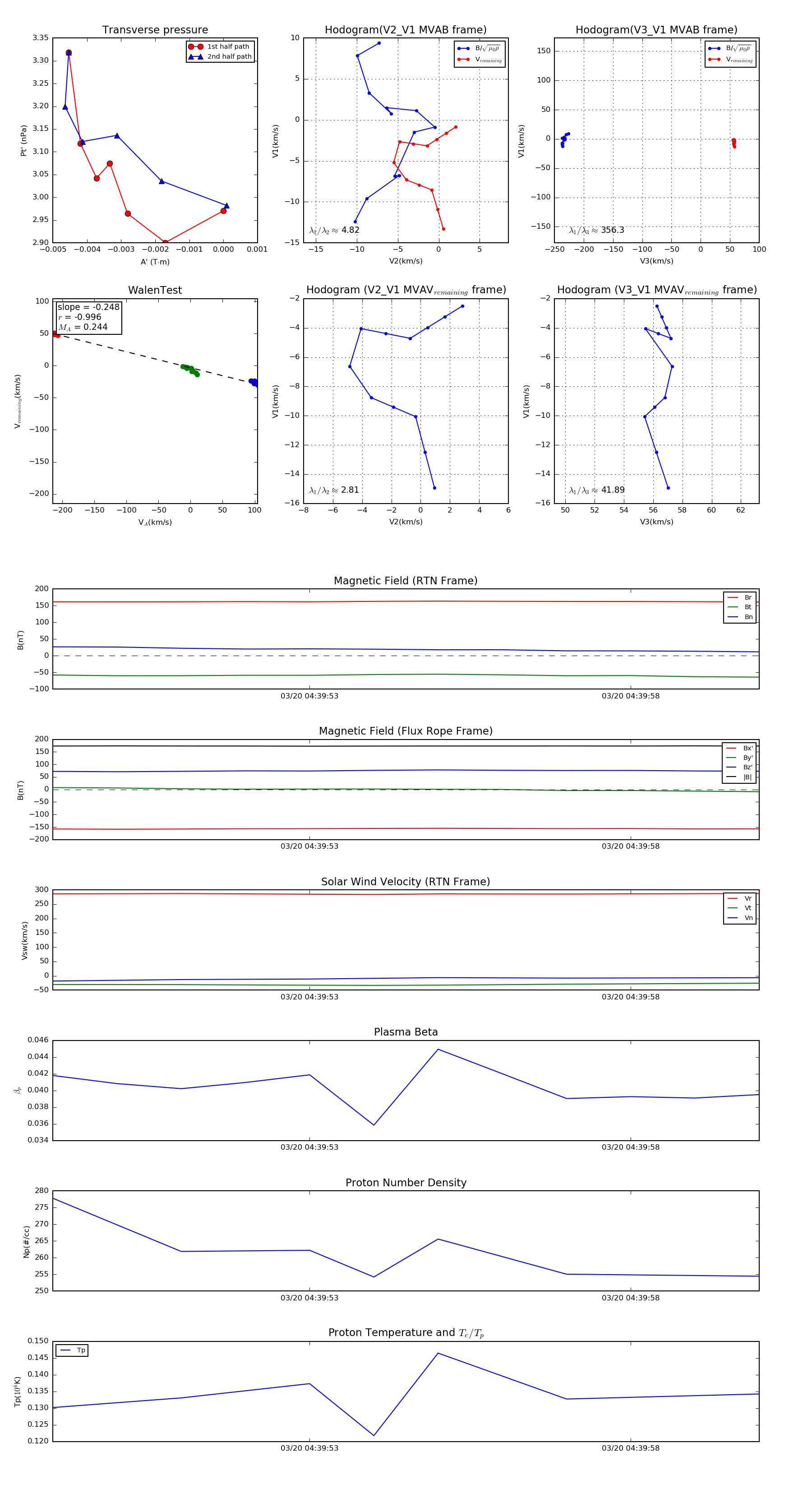Click the 'Transverse pressure' plot title

(x=155, y=30)
